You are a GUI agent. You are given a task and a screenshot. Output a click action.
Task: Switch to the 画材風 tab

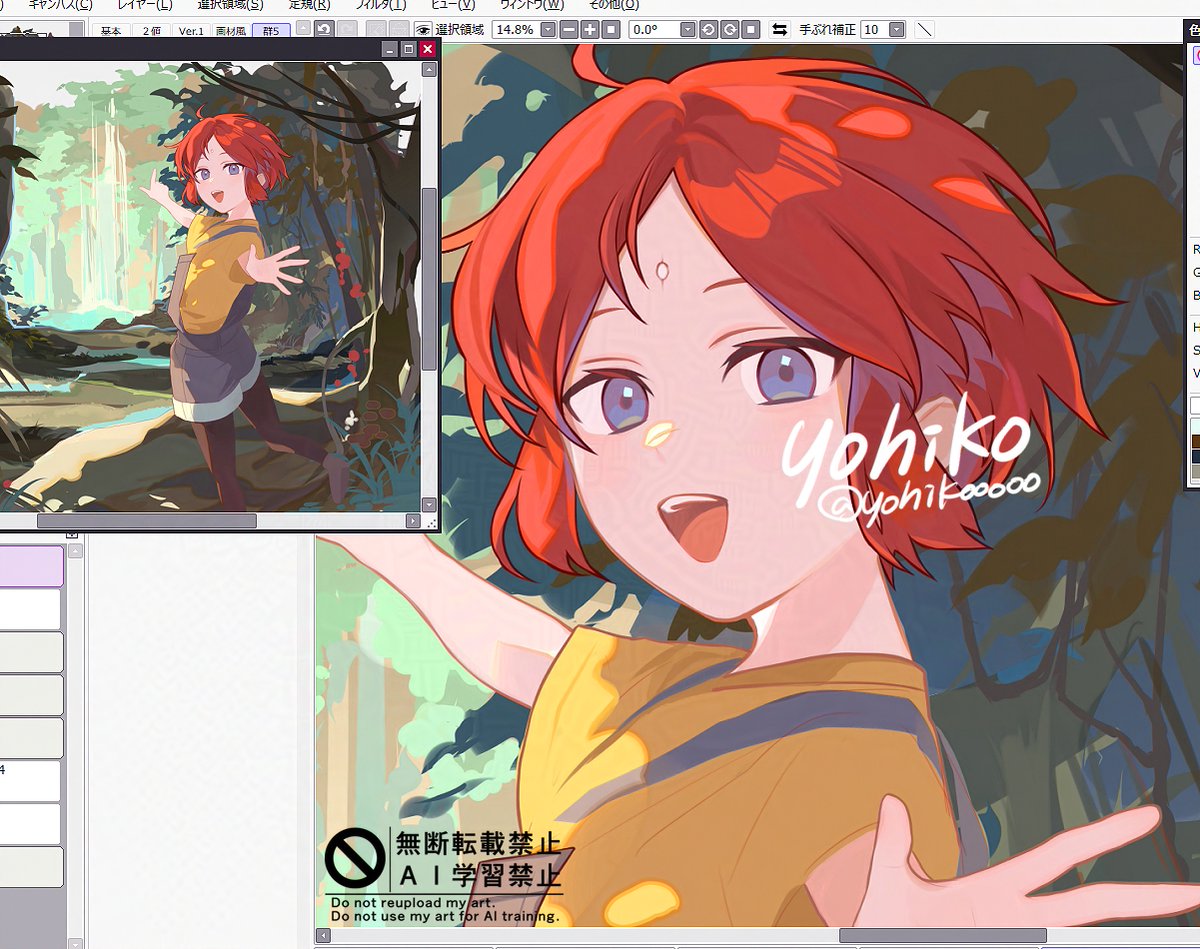[232, 30]
